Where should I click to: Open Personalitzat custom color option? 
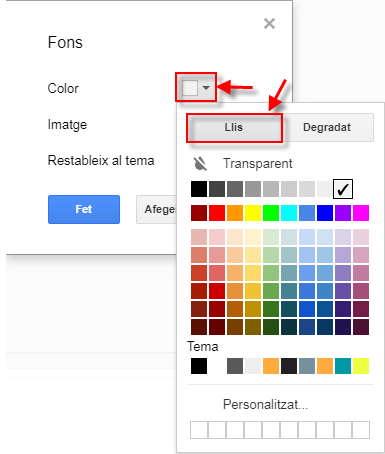[x=265, y=404]
